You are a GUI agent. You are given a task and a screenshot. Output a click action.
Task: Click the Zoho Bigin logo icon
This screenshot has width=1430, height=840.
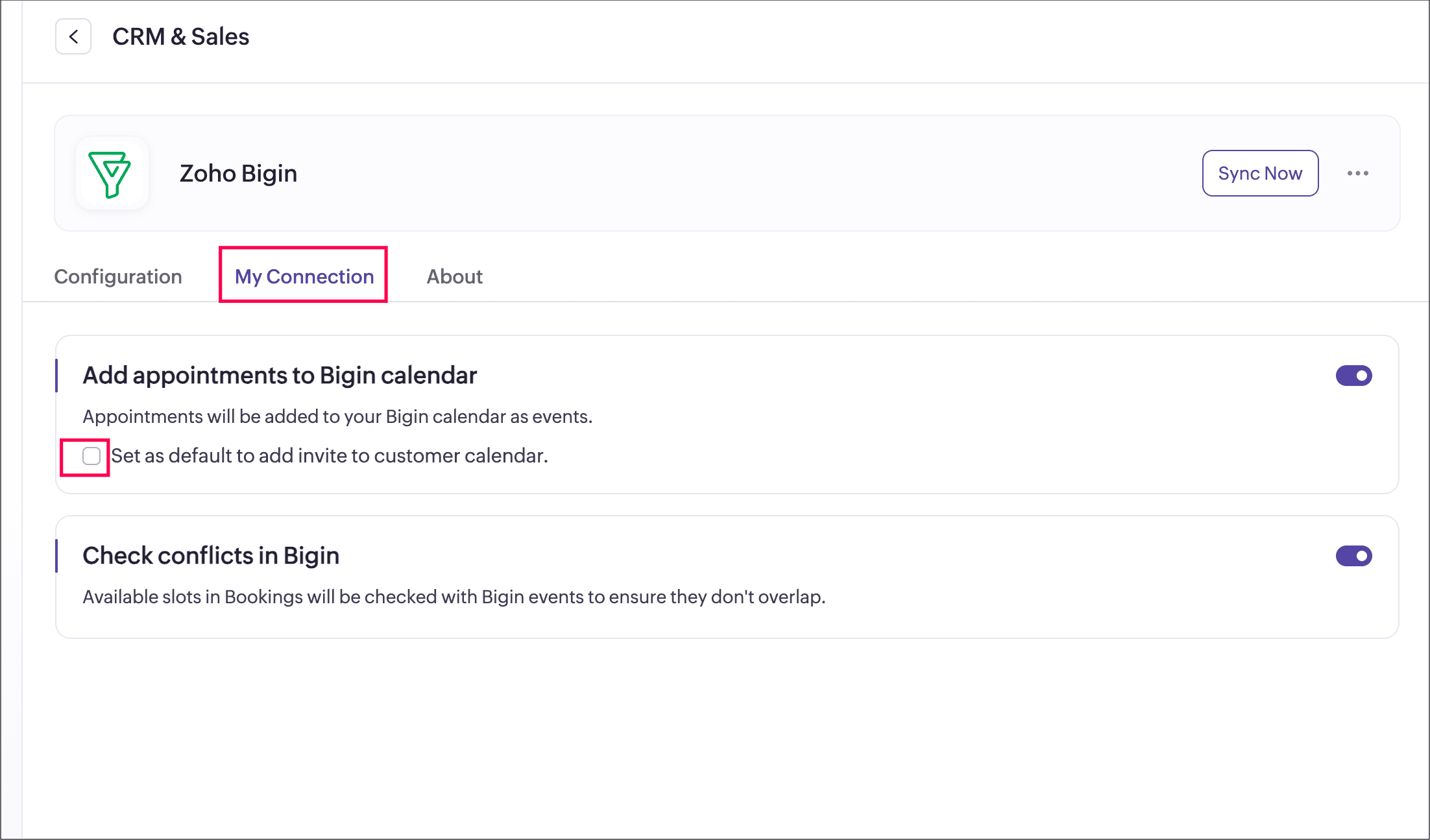(112, 174)
